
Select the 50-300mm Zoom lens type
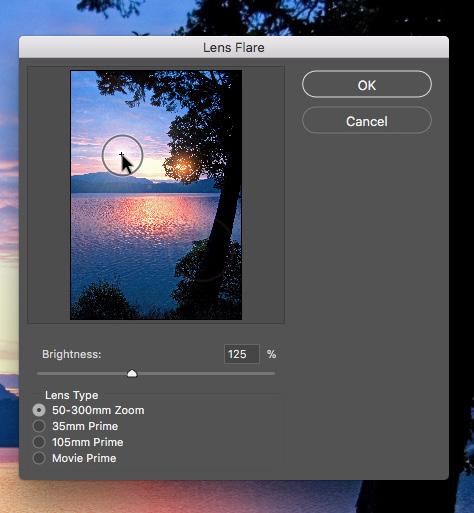tap(39, 410)
